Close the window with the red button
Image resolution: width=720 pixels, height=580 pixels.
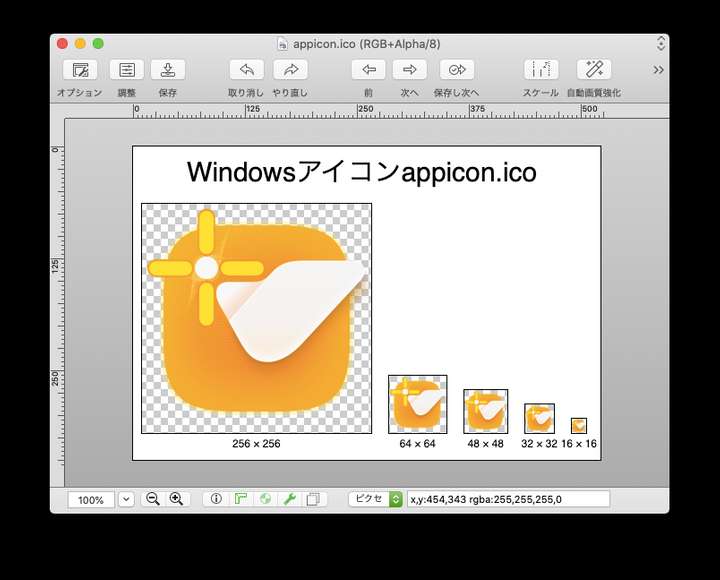coord(62,44)
